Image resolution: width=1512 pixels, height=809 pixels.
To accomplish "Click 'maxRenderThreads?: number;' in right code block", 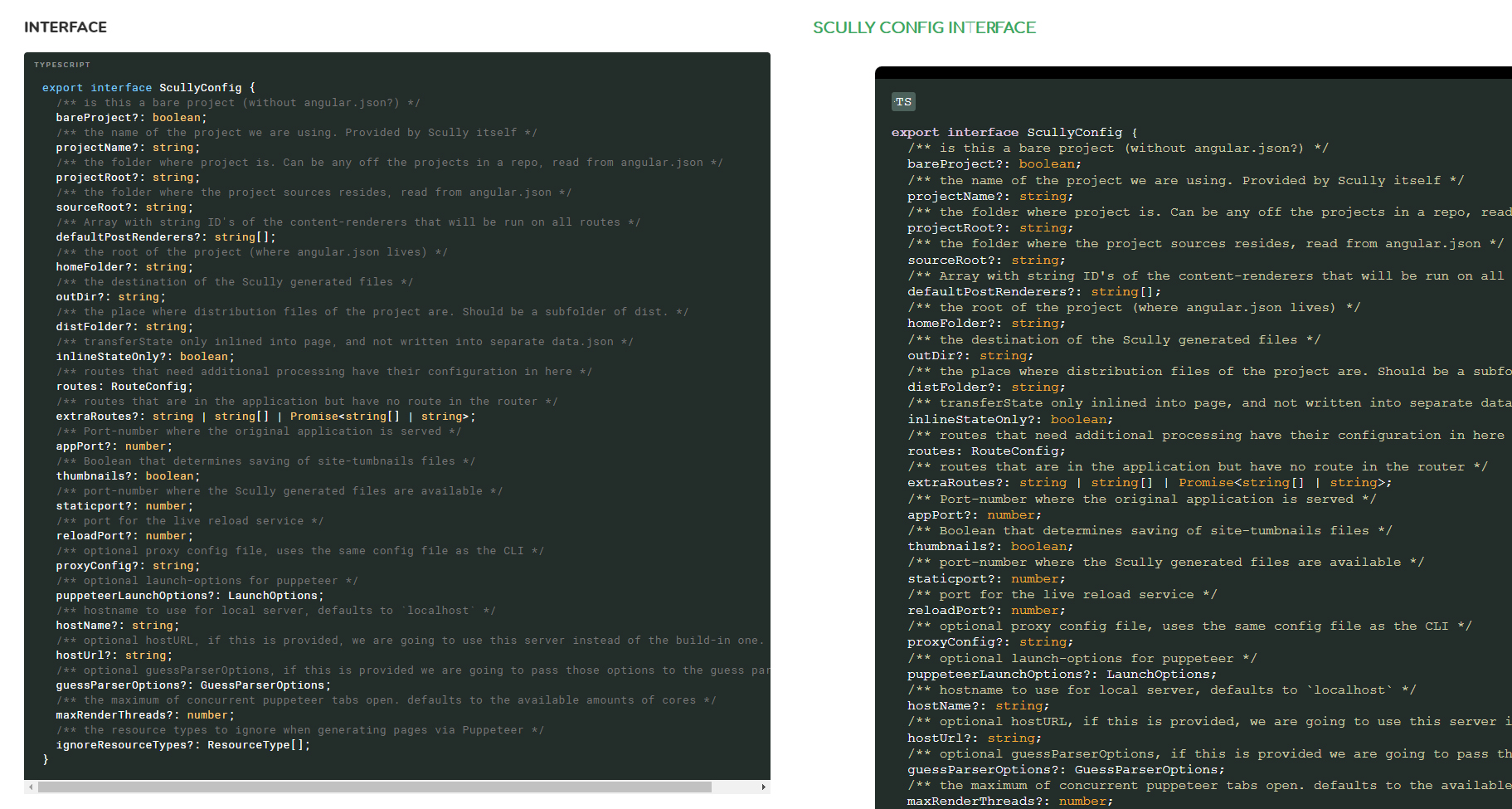I will [x=1010, y=802].
